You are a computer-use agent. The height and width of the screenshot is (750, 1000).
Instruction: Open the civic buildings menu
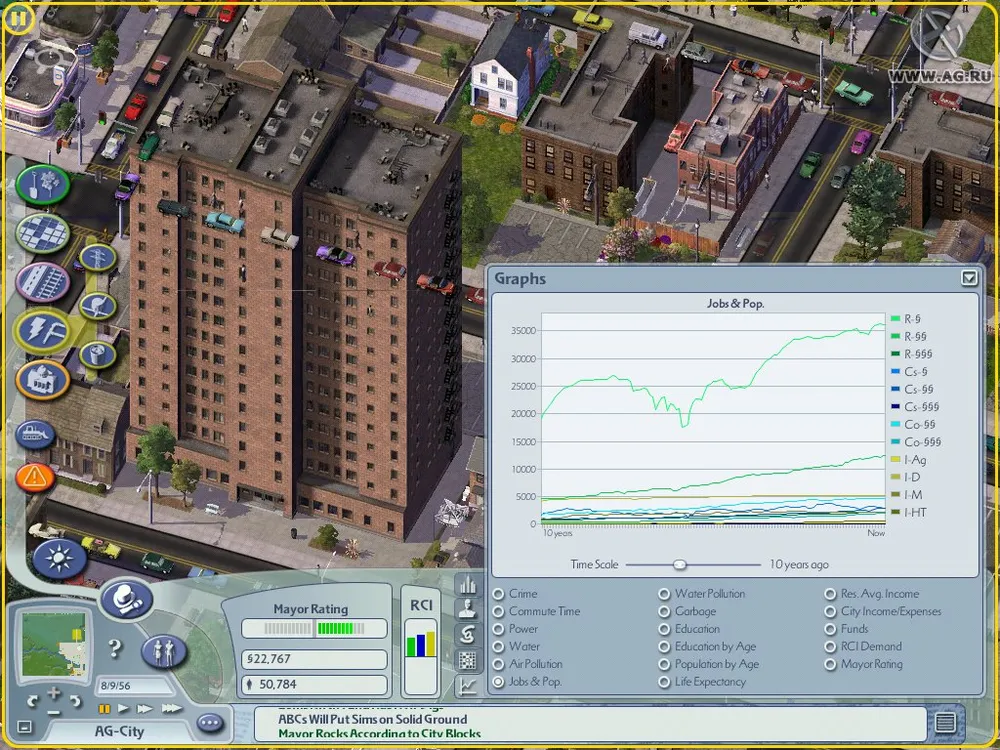pos(42,380)
